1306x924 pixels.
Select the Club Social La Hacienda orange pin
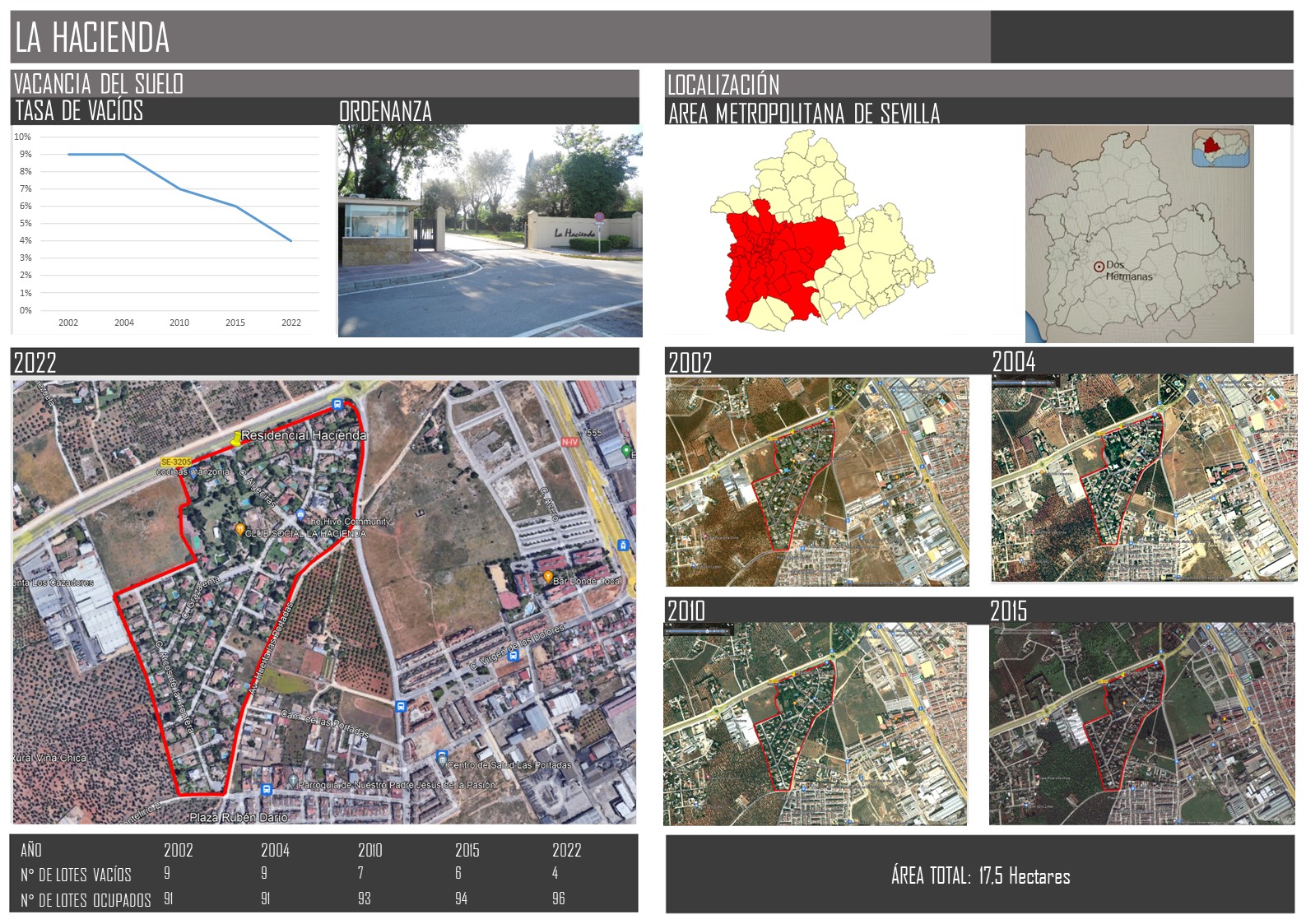tap(239, 530)
